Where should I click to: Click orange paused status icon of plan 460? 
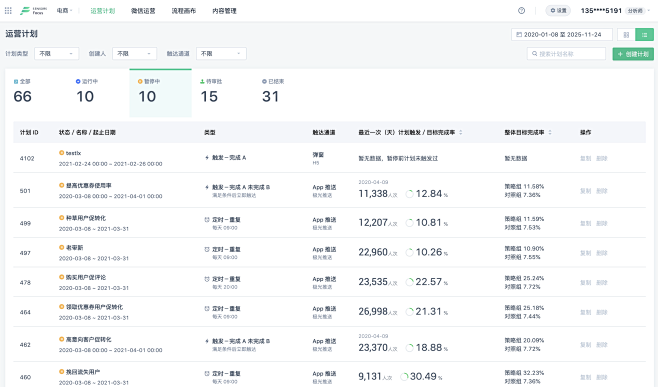(62, 371)
